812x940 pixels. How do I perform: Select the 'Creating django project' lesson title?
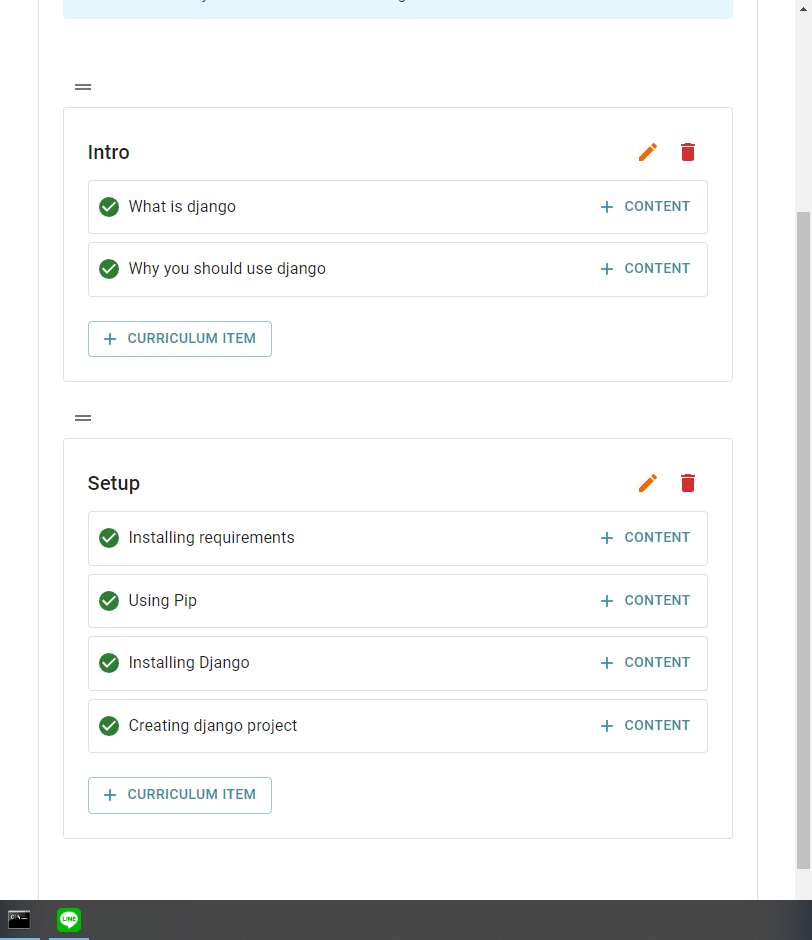click(213, 726)
